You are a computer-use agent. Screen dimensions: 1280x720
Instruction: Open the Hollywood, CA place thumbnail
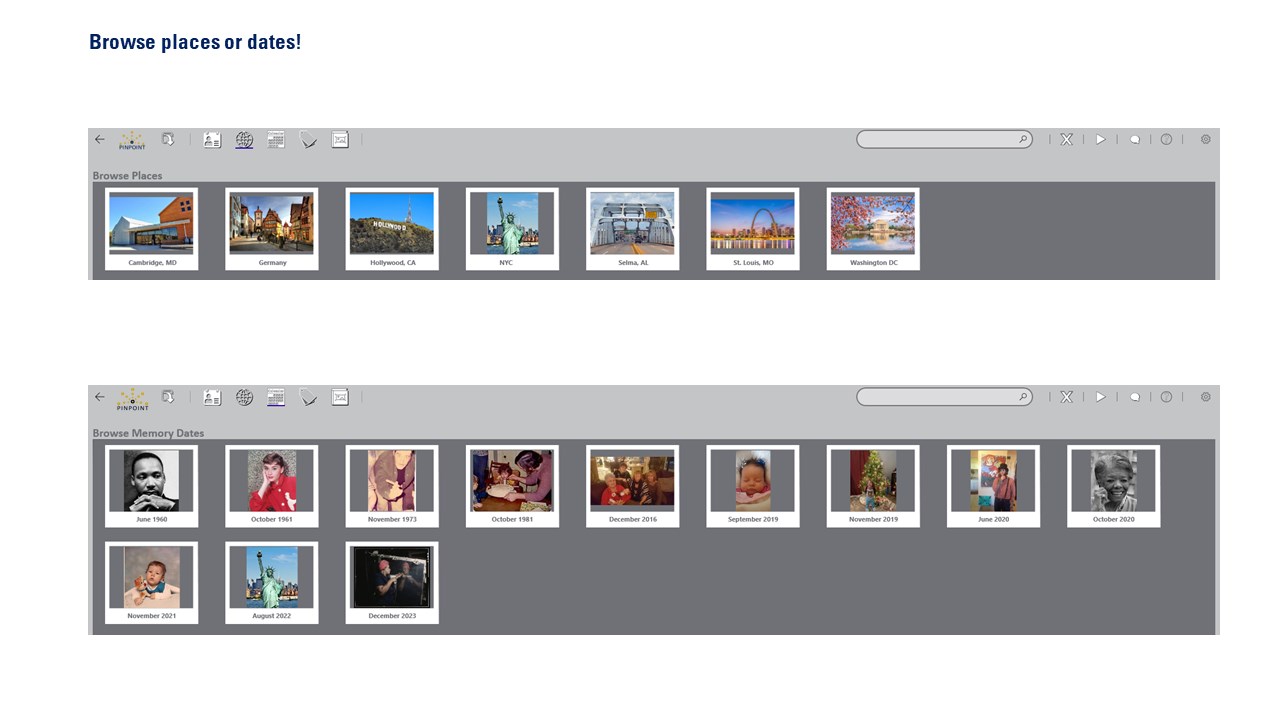pos(392,229)
